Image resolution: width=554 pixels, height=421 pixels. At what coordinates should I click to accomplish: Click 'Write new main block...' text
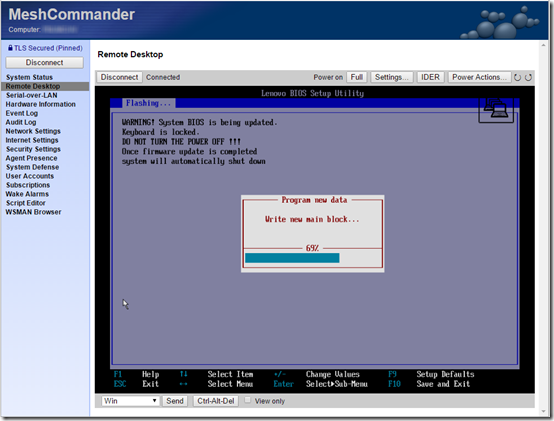pos(312,219)
